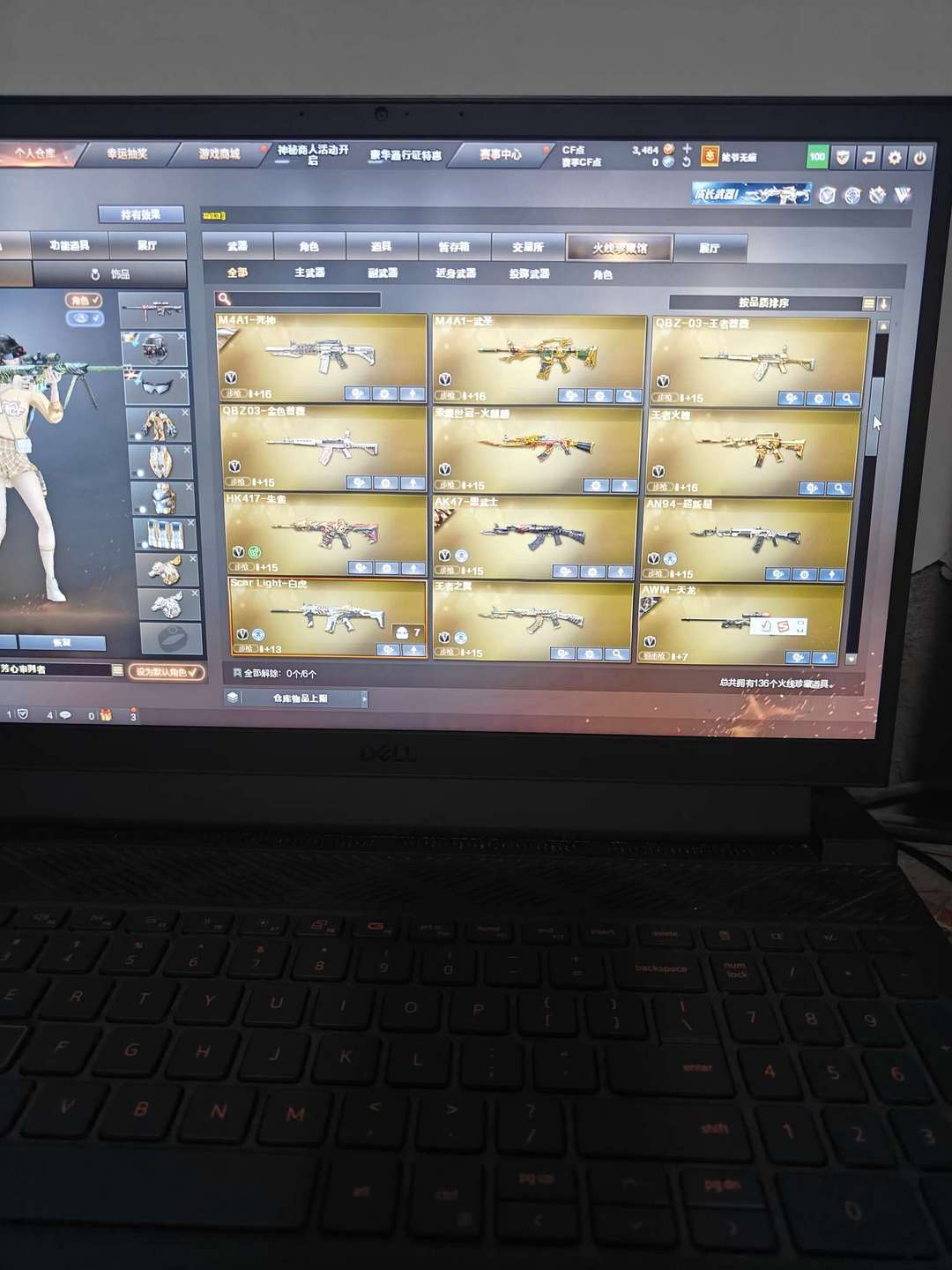Select the 主武器 filter tab
The image size is (952, 1270).
(309, 273)
